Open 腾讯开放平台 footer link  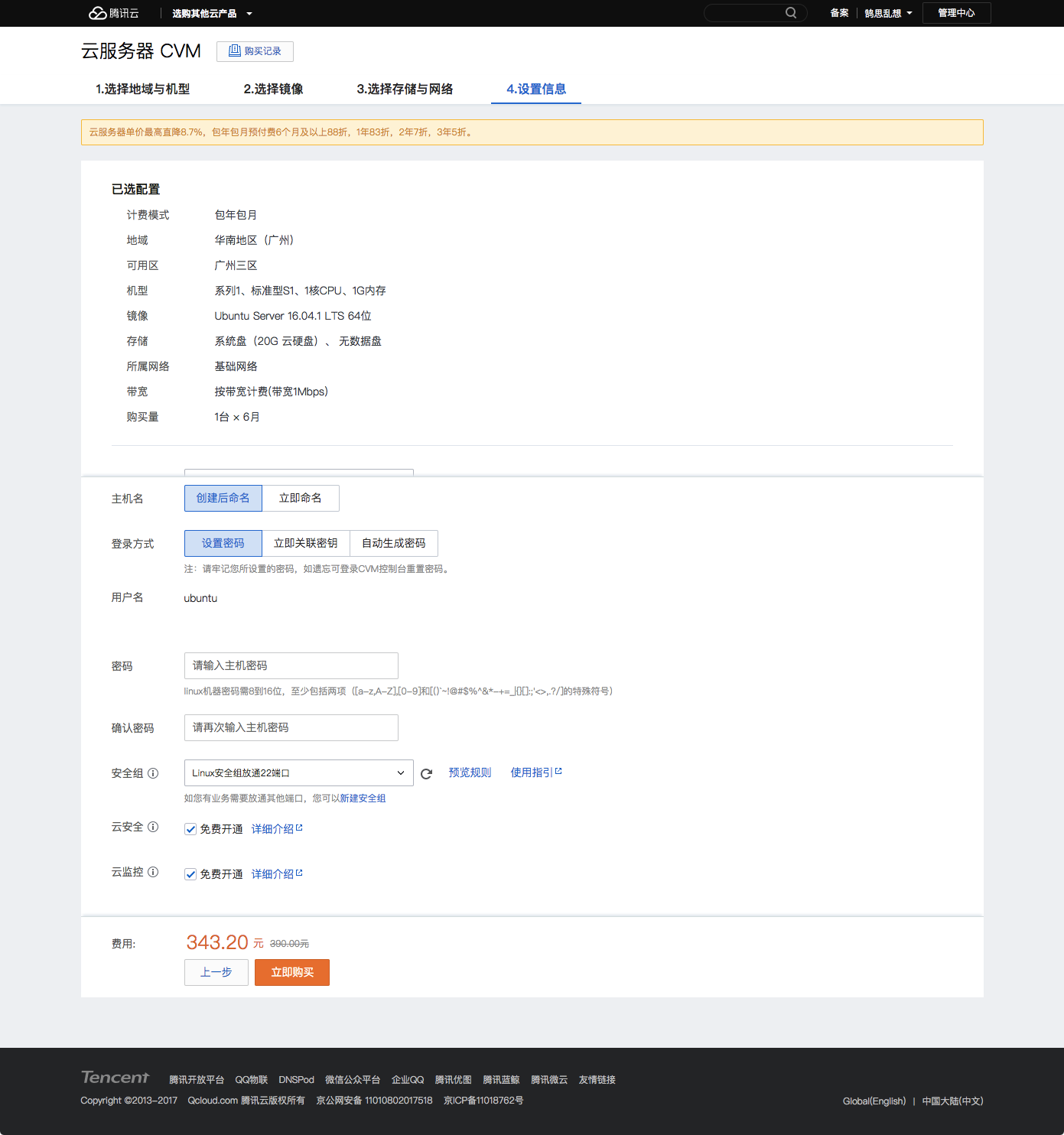click(x=197, y=1080)
